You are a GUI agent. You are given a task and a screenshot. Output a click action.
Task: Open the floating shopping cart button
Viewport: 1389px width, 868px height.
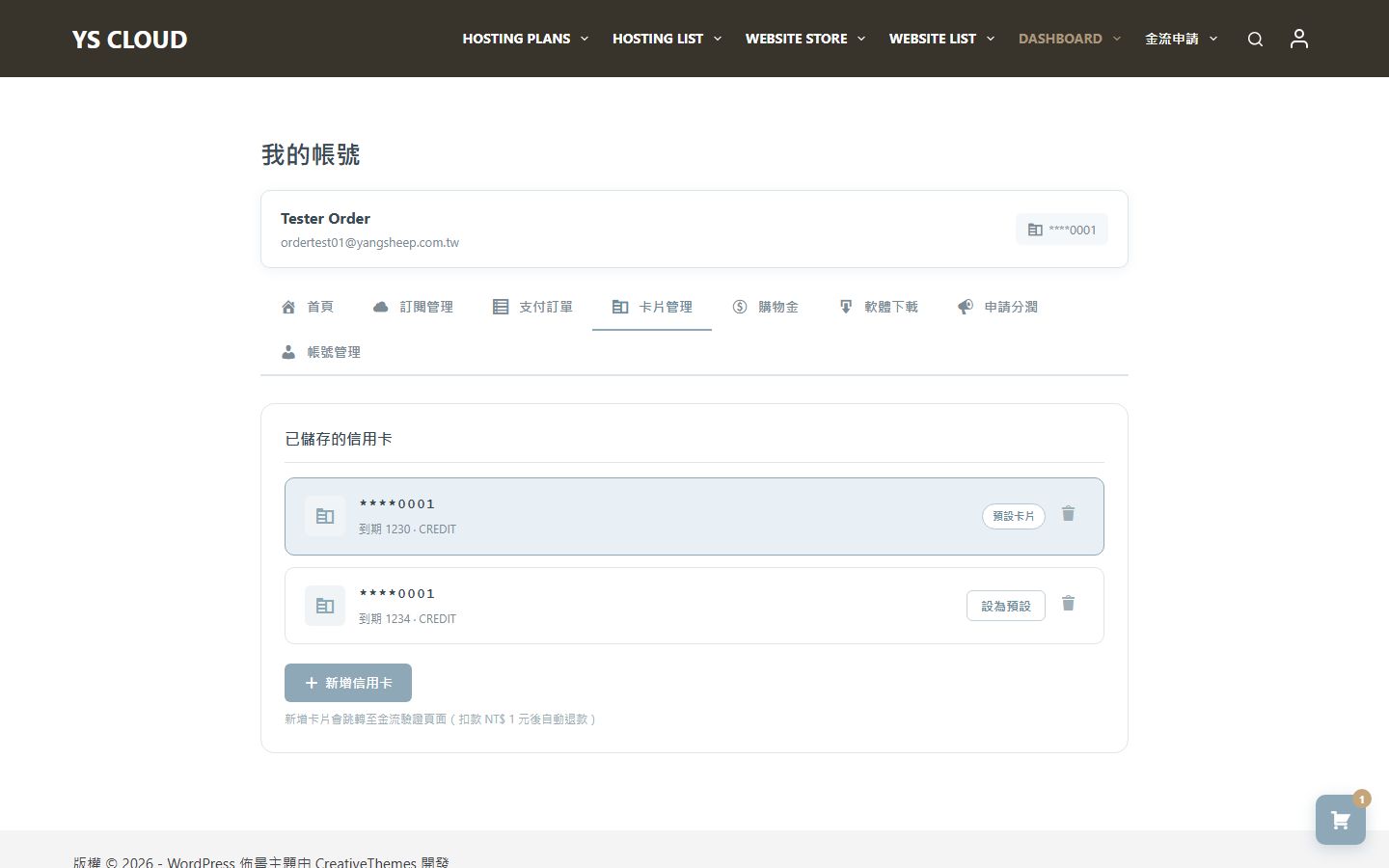click(1341, 820)
